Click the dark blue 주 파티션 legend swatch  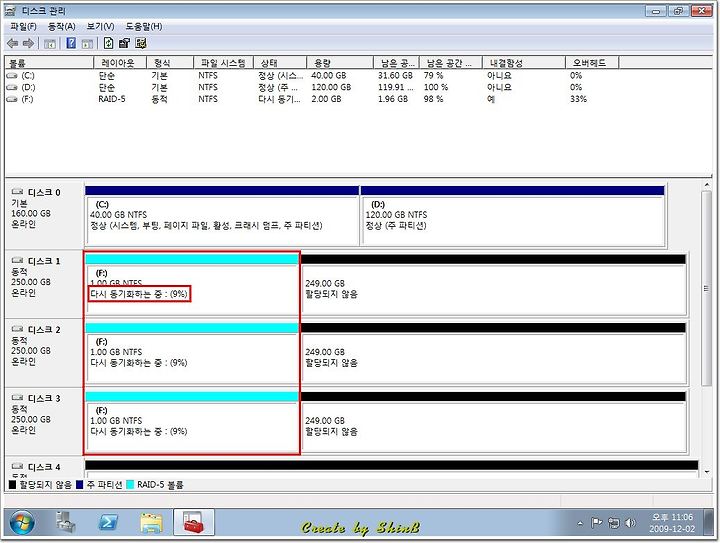pyautogui.click(x=79, y=485)
